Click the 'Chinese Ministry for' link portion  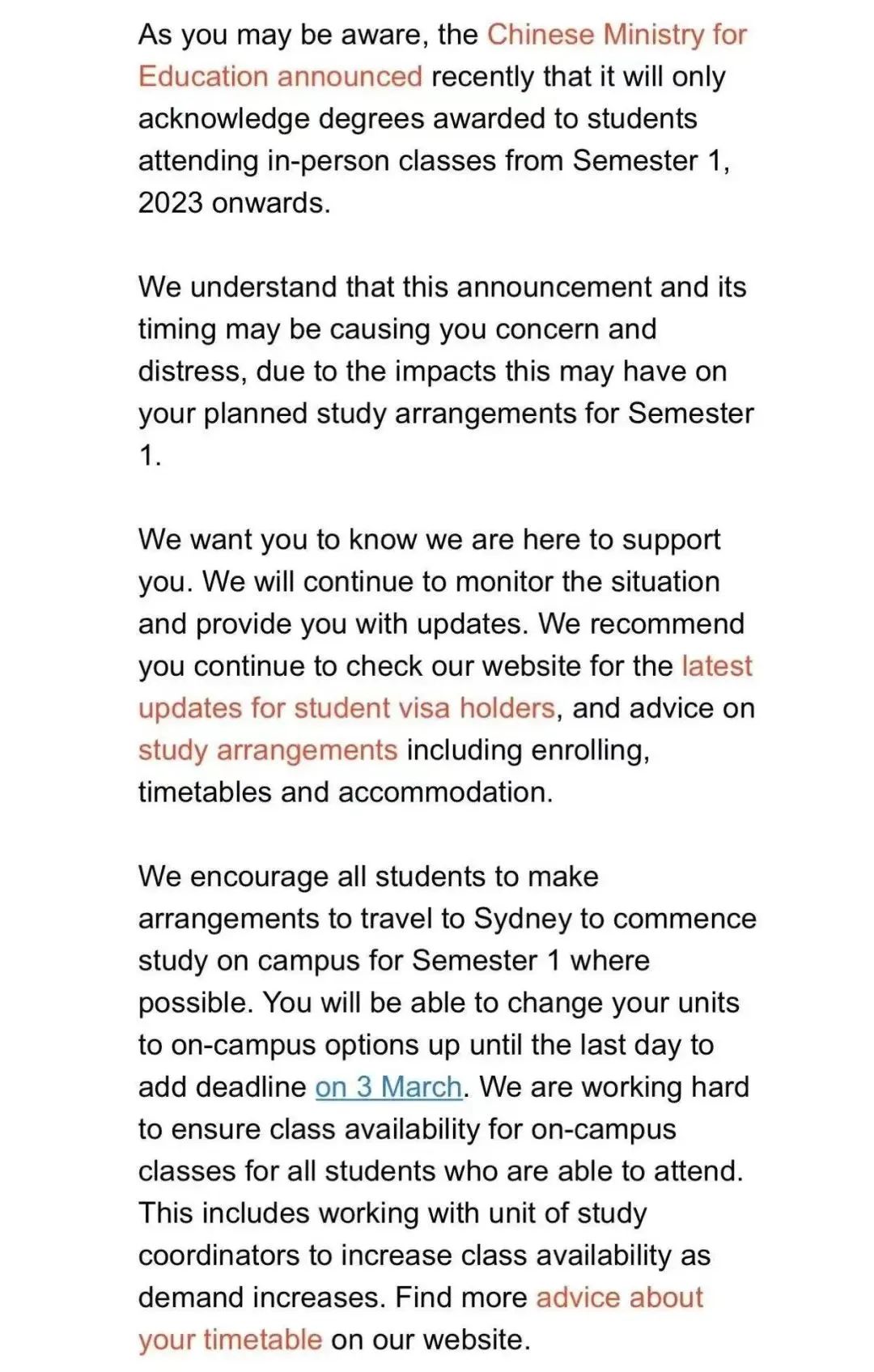pos(616,35)
